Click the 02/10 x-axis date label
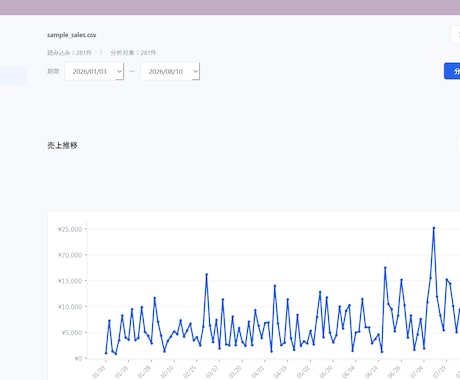The height and width of the screenshot is (380, 460). [167, 372]
